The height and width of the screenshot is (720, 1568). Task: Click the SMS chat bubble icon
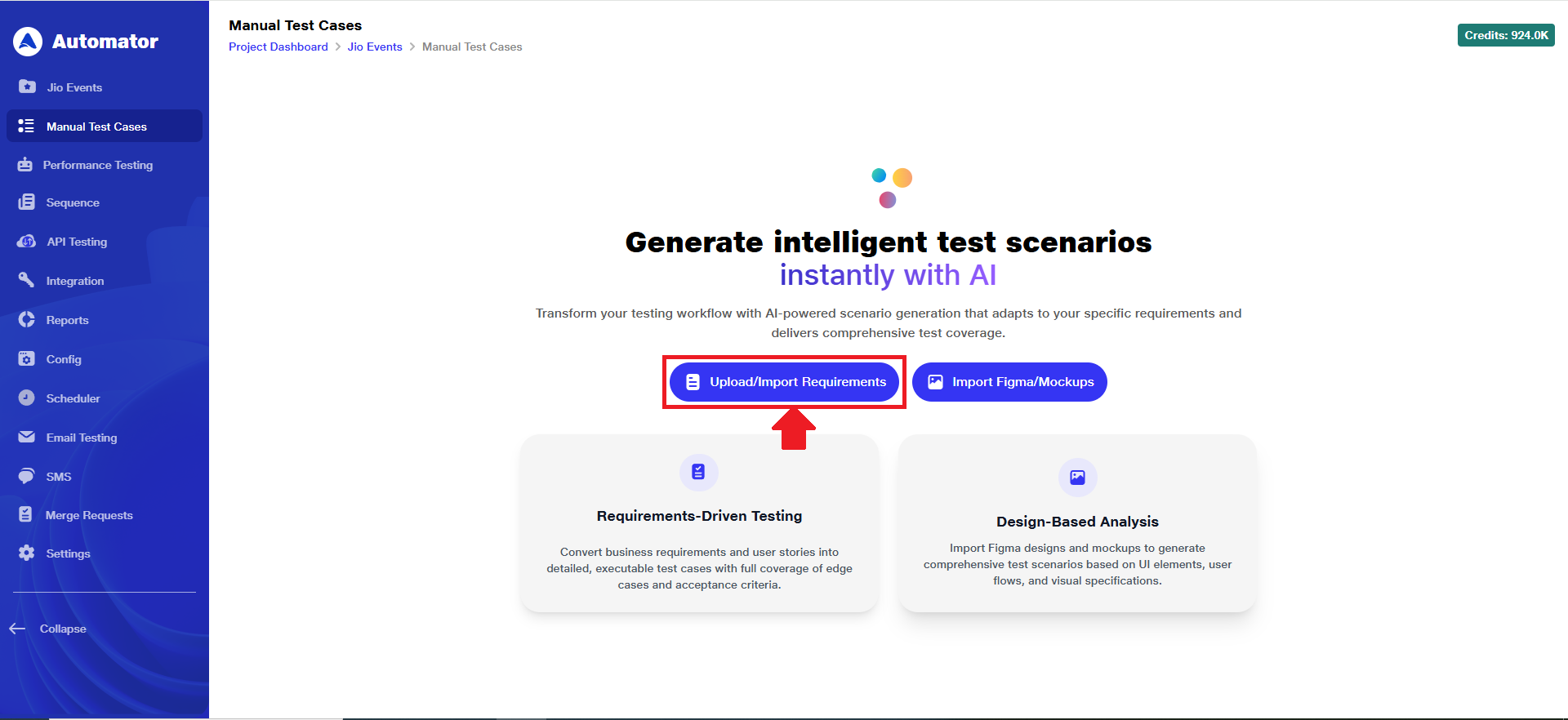click(x=26, y=476)
